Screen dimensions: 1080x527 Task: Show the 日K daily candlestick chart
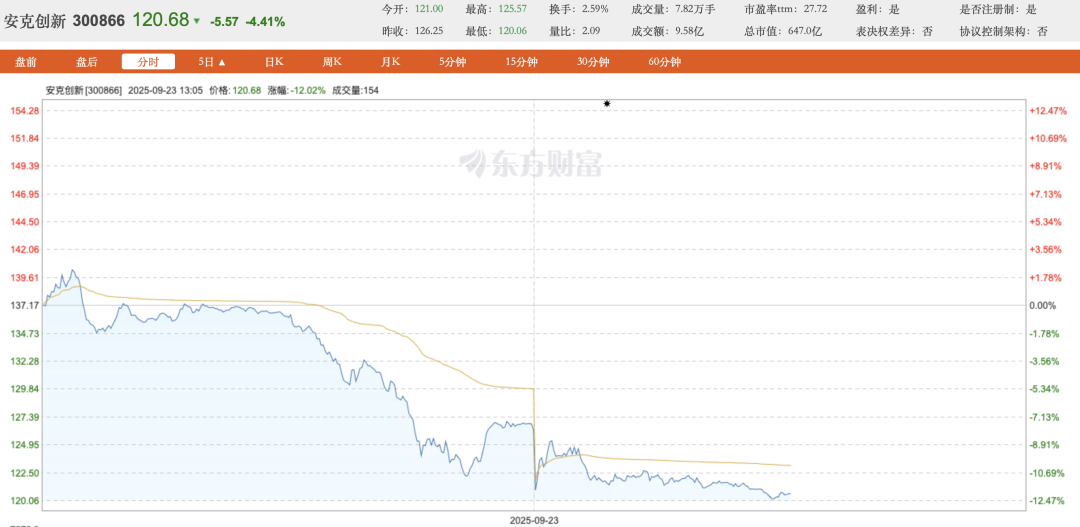pos(274,62)
